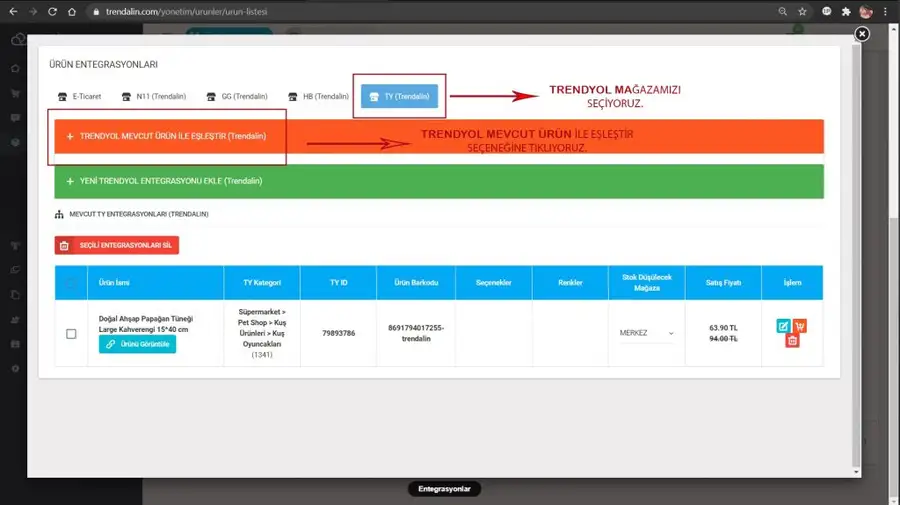Click the browser home icon

tap(72, 11)
